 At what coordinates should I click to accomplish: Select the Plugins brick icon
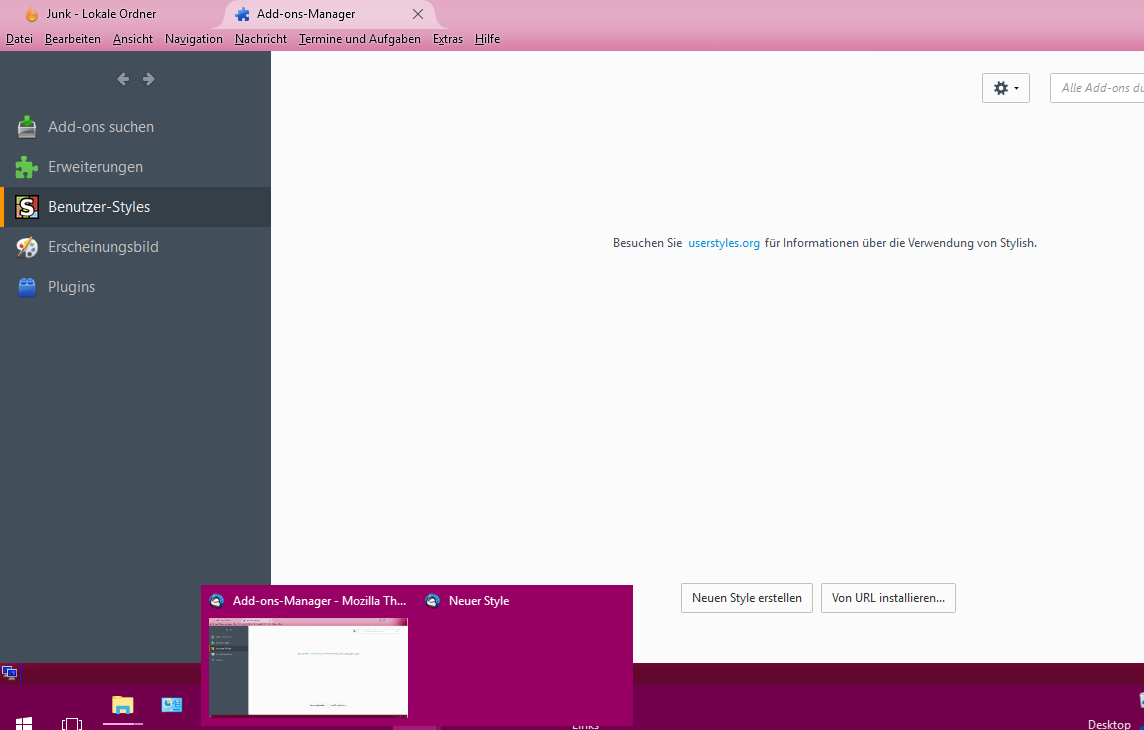point(27,287)
